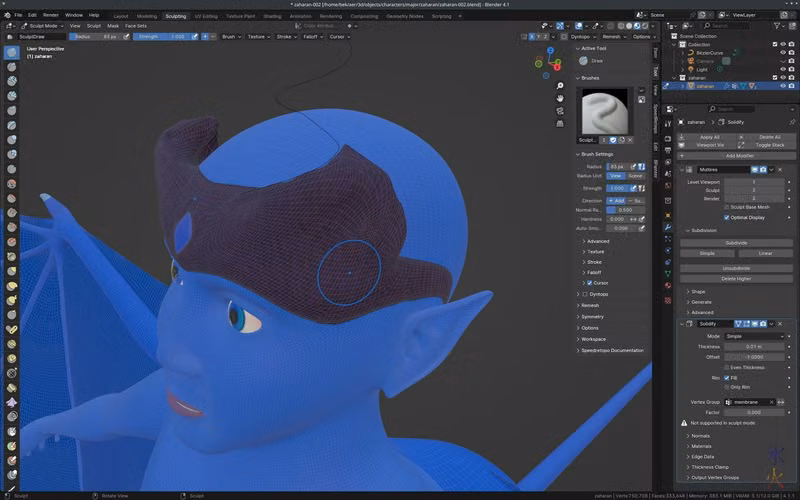Remove the Solidify modifier with X

780,323
